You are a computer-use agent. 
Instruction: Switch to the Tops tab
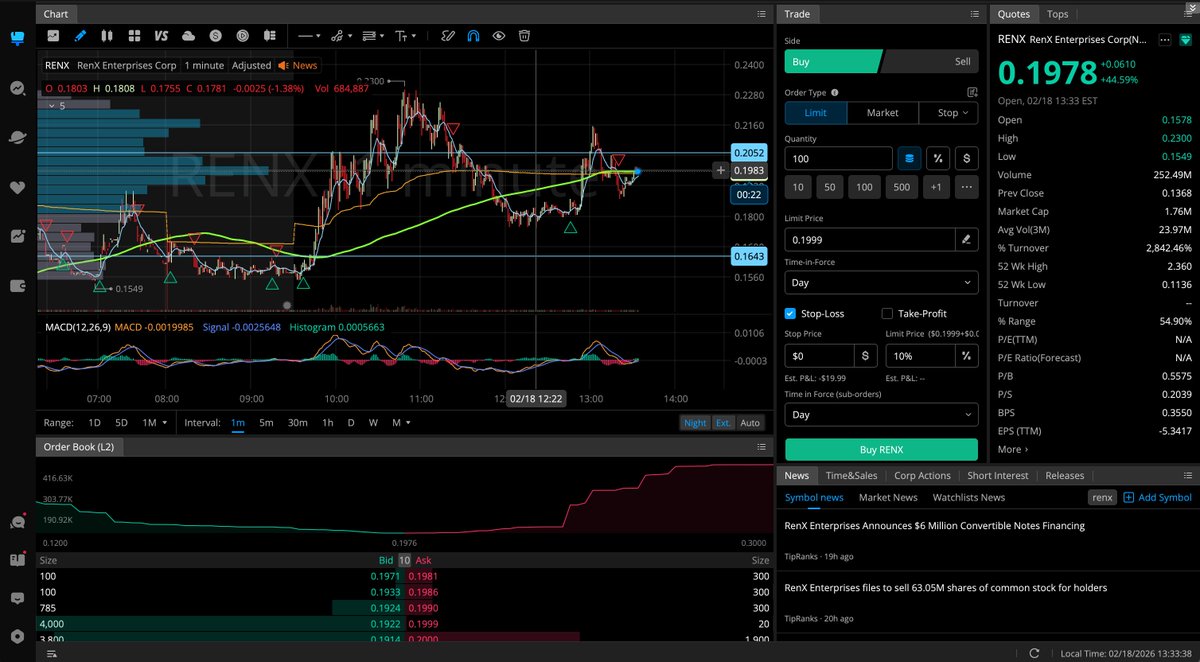click(x=1057, y=14)
